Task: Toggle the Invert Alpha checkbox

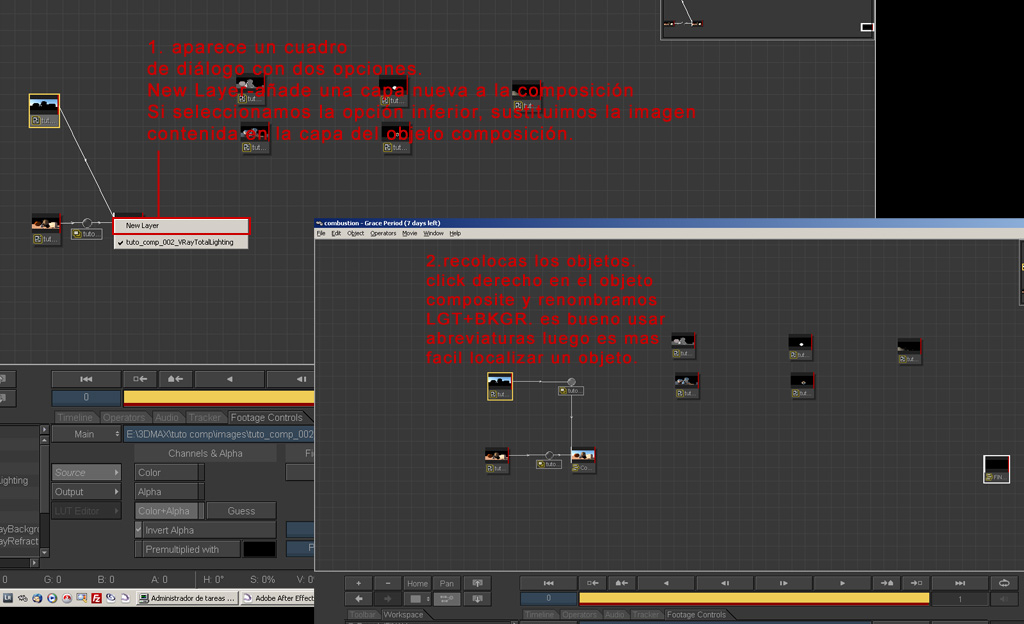Action: click(x=138, y=530)
